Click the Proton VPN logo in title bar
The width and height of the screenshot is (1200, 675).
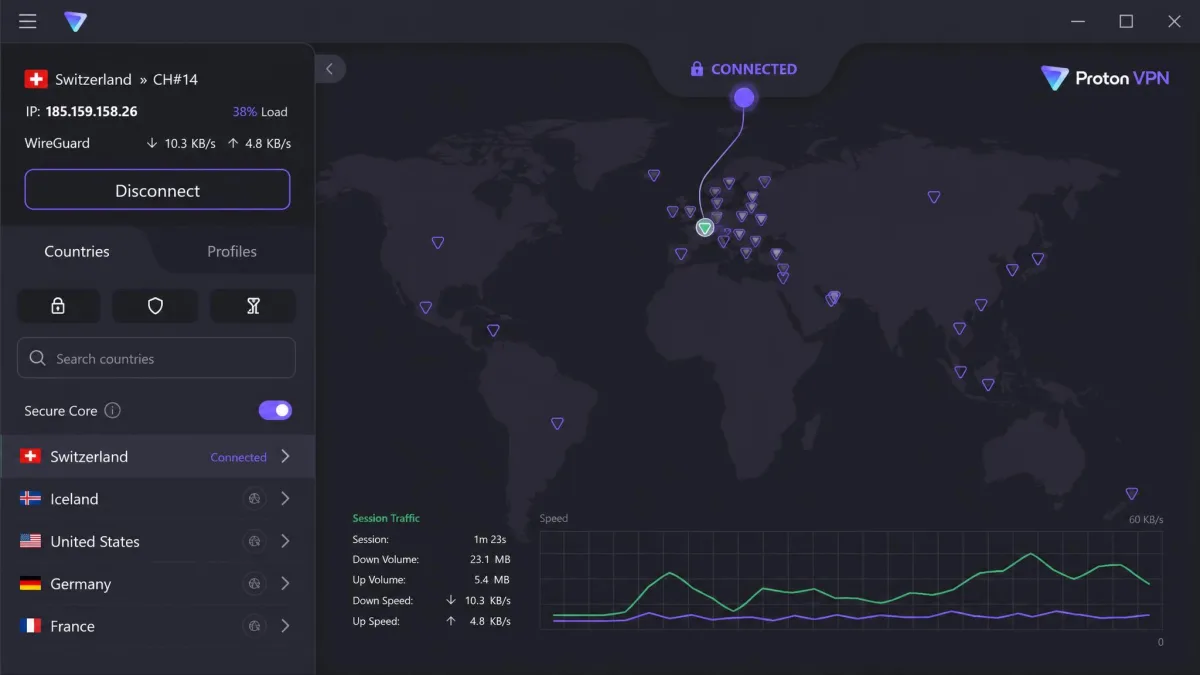pyautogui.click(x=75, y=21)
